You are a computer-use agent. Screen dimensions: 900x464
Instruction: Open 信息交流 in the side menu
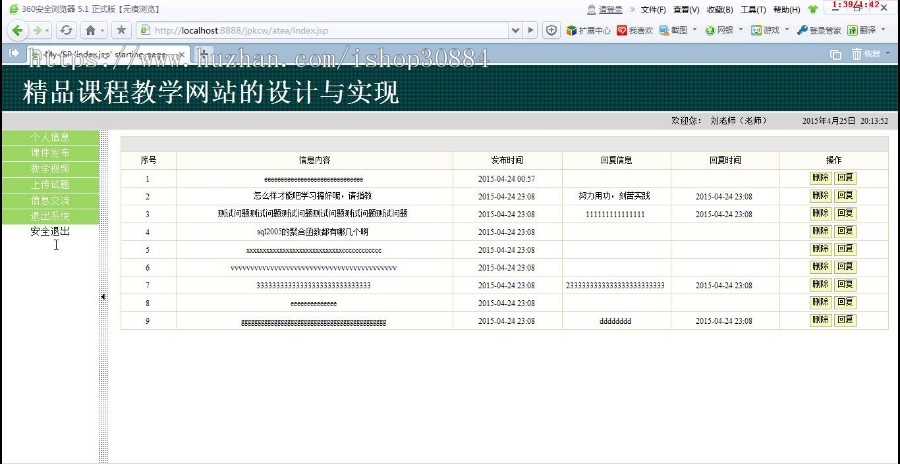(x=50, y=200)
